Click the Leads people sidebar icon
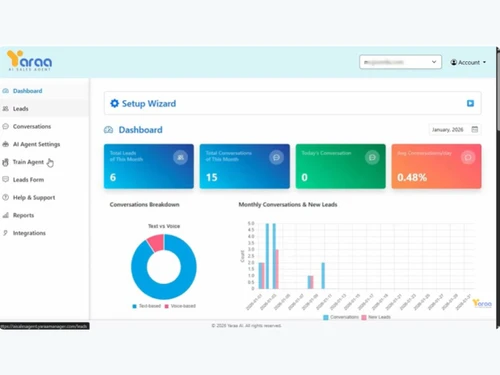Viewport: 500px width, 375px height. [5, 109]
